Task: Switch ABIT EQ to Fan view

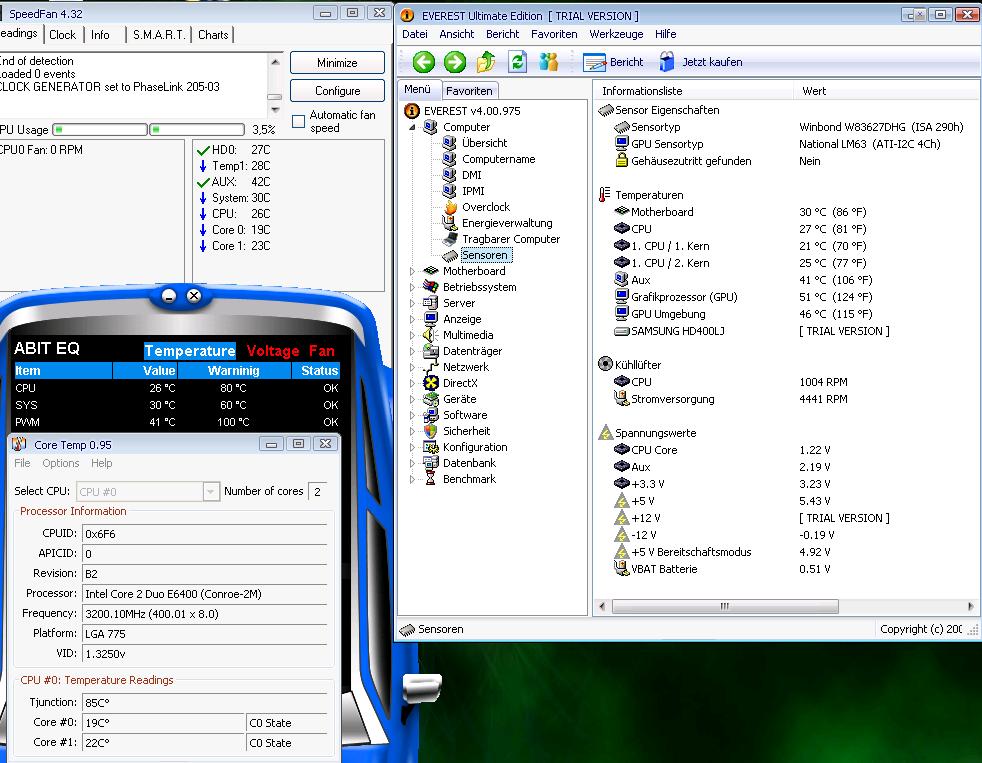Action: (x=321, y=351)
